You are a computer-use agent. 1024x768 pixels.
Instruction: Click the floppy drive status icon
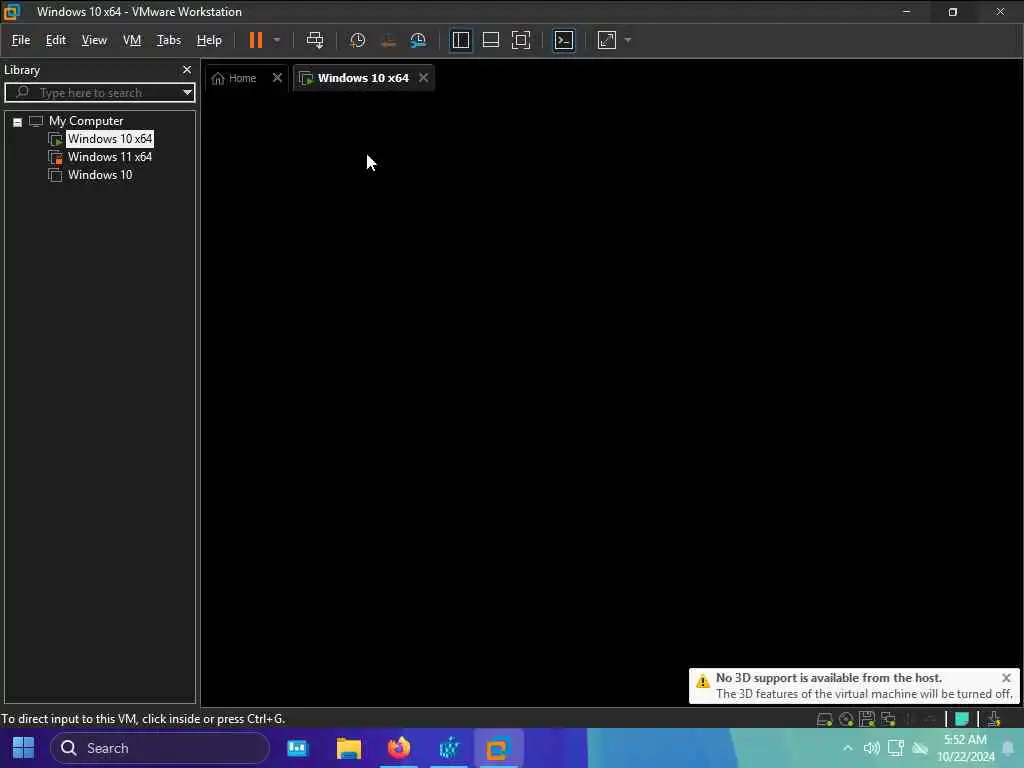coord(867,719)
